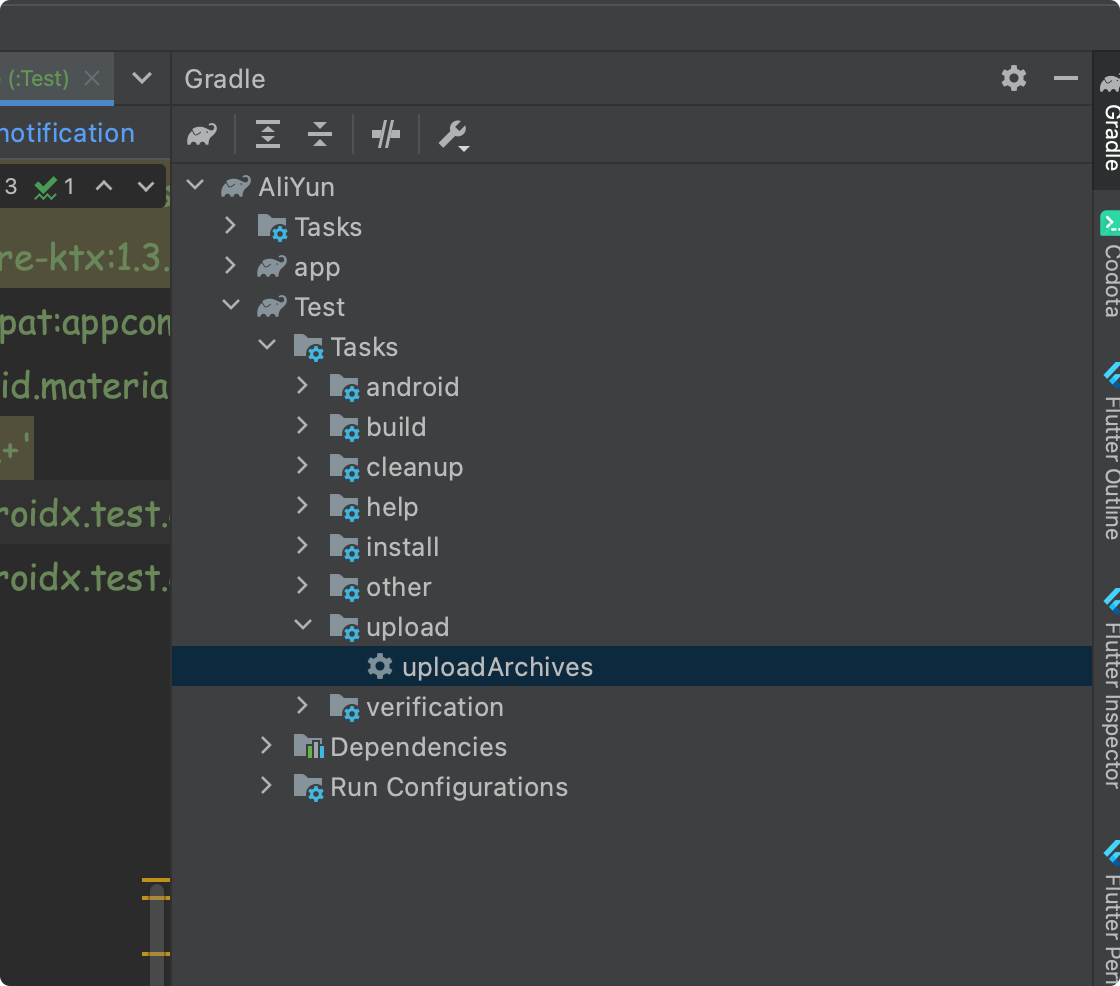1120x986 pixels.
Task: Toggle Gradle offline mode icon
Action: point(386,134)
